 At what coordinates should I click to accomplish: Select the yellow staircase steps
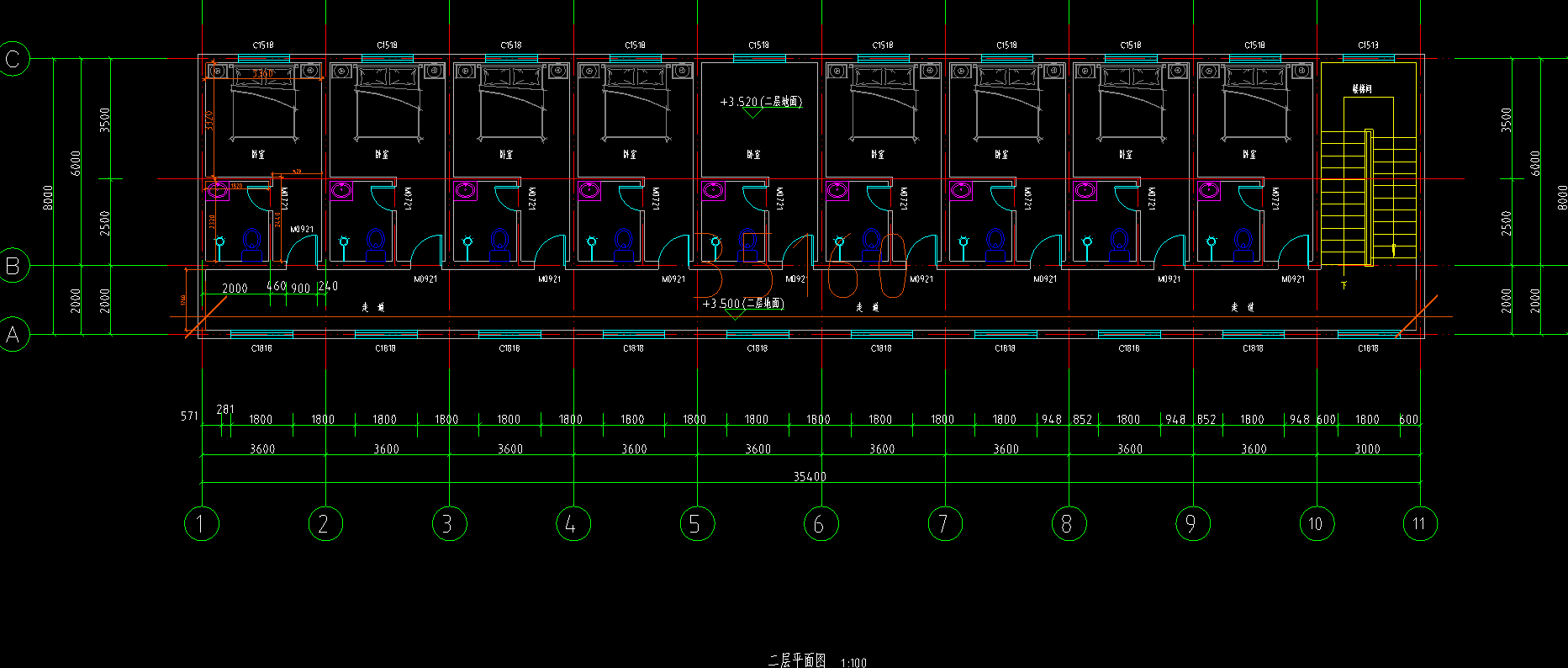click(1369, 198)
